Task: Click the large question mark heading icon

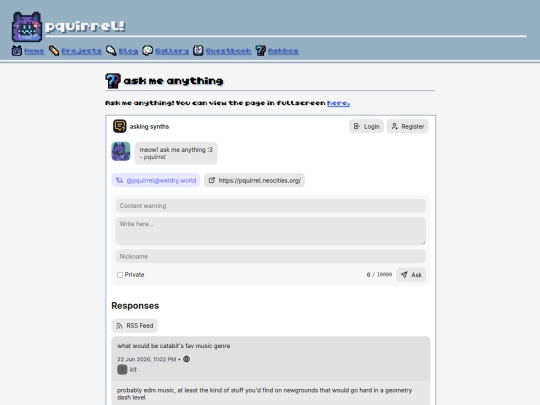Action: [113, 81]
